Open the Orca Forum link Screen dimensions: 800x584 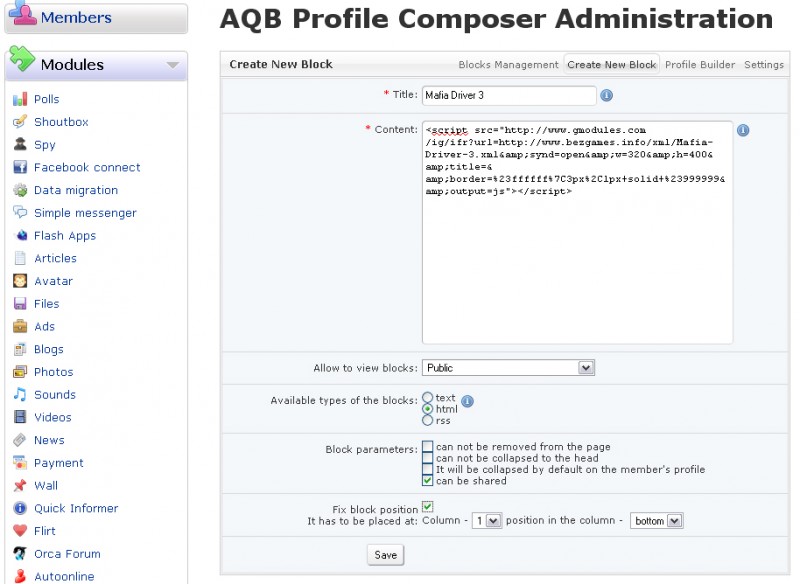point(67,554)
